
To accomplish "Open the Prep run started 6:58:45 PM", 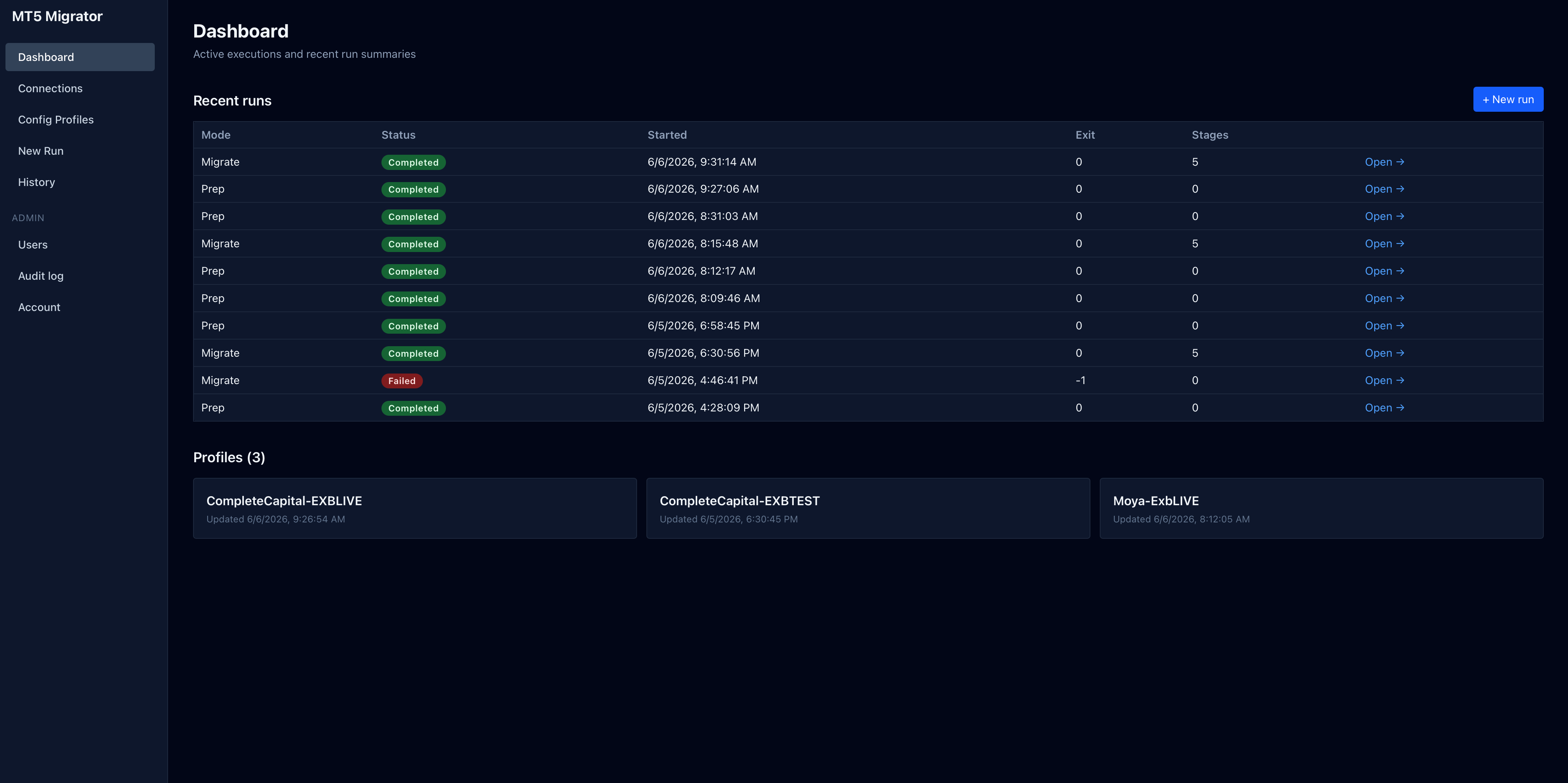I will [x=1384, y=326].
